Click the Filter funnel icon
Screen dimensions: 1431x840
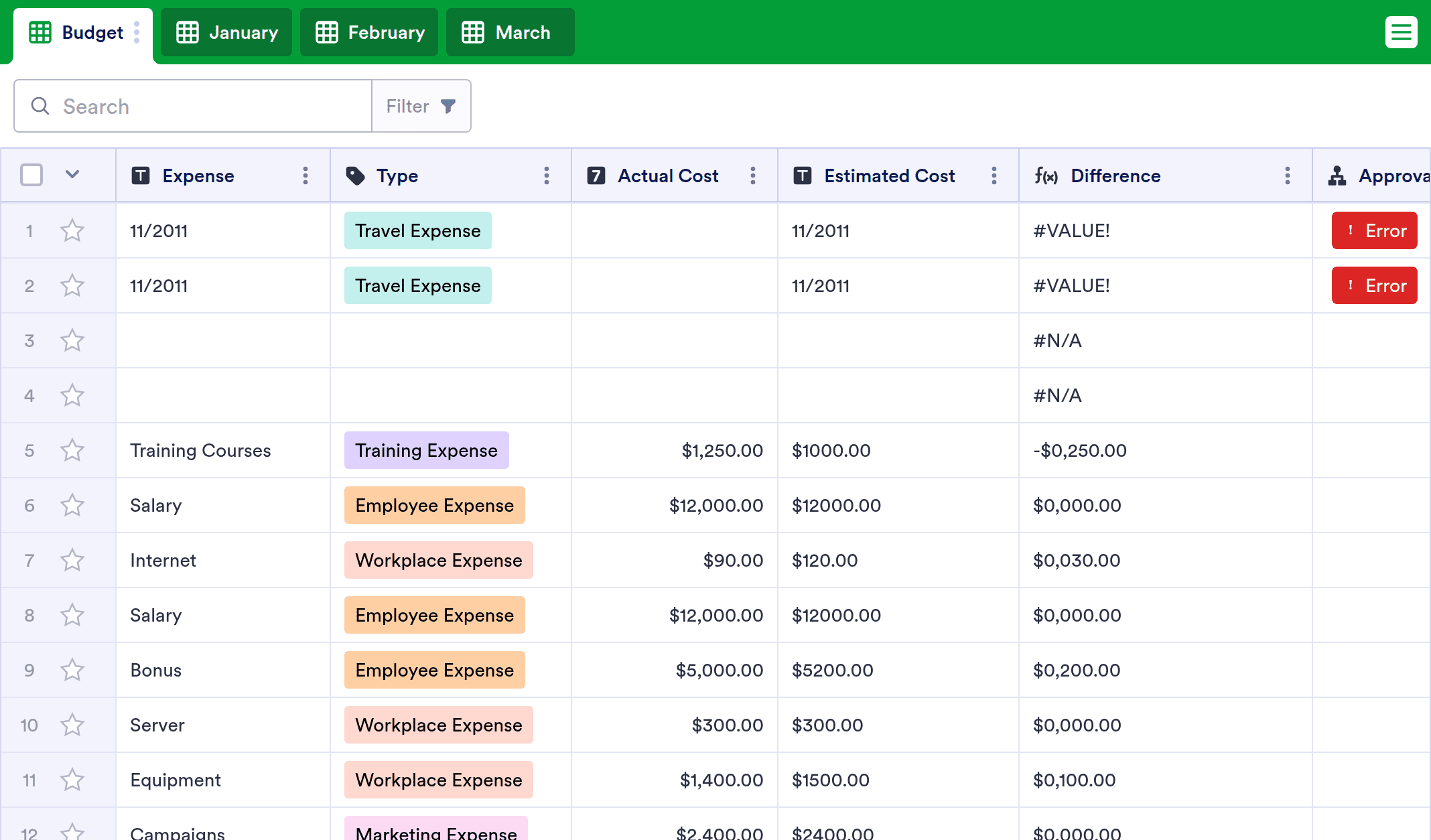pyautogui.click(x=448, y=106)
